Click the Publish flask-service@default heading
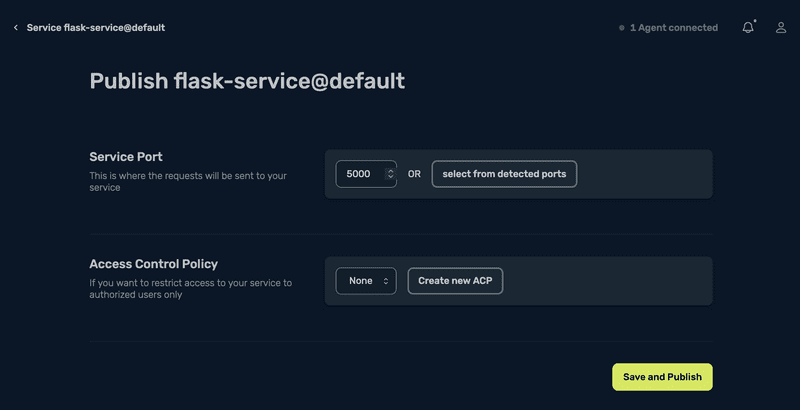 click(x=247, y=81)
